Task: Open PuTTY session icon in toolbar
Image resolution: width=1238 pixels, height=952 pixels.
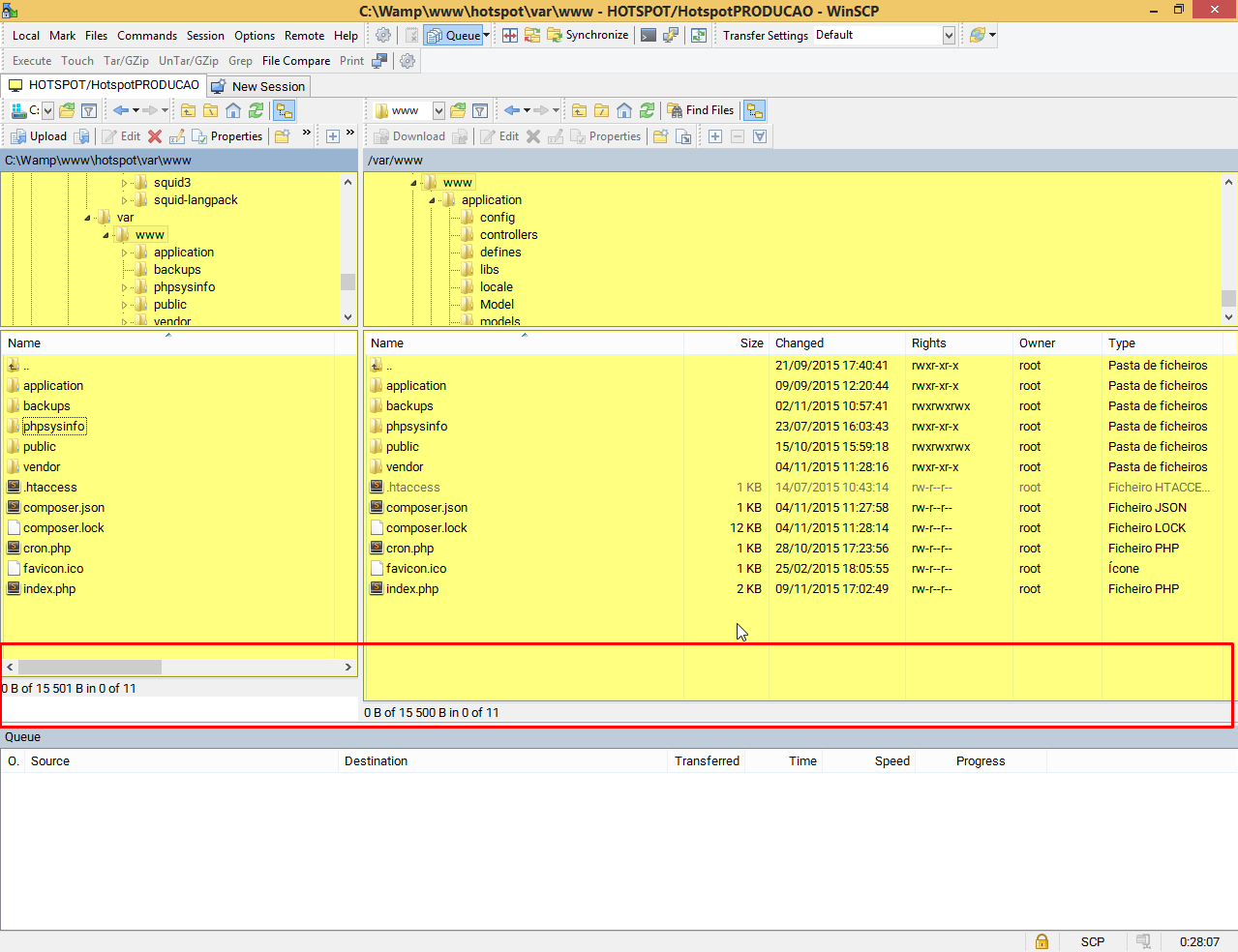Action: click(x=671, y=35)
